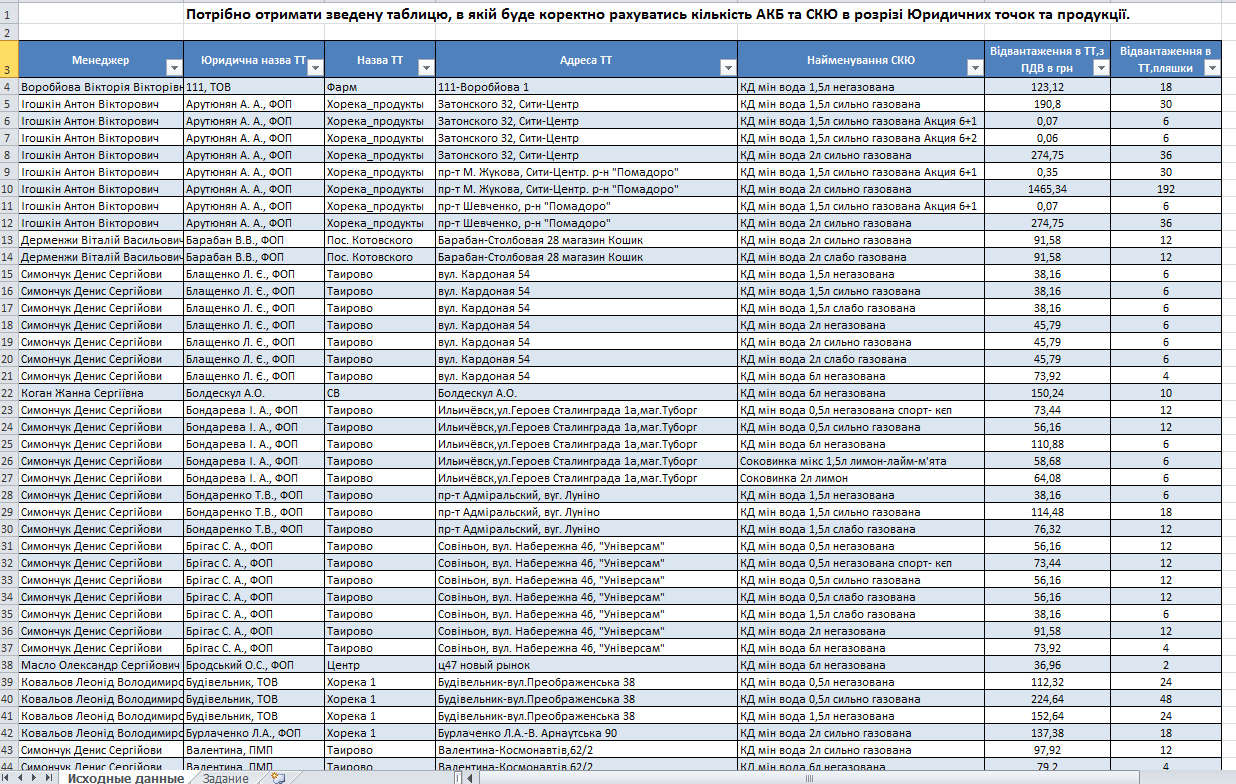Click the cell Бродський О.С., ФОП
The height and width of the screenshot is (784, 1236).
[254, 665]
